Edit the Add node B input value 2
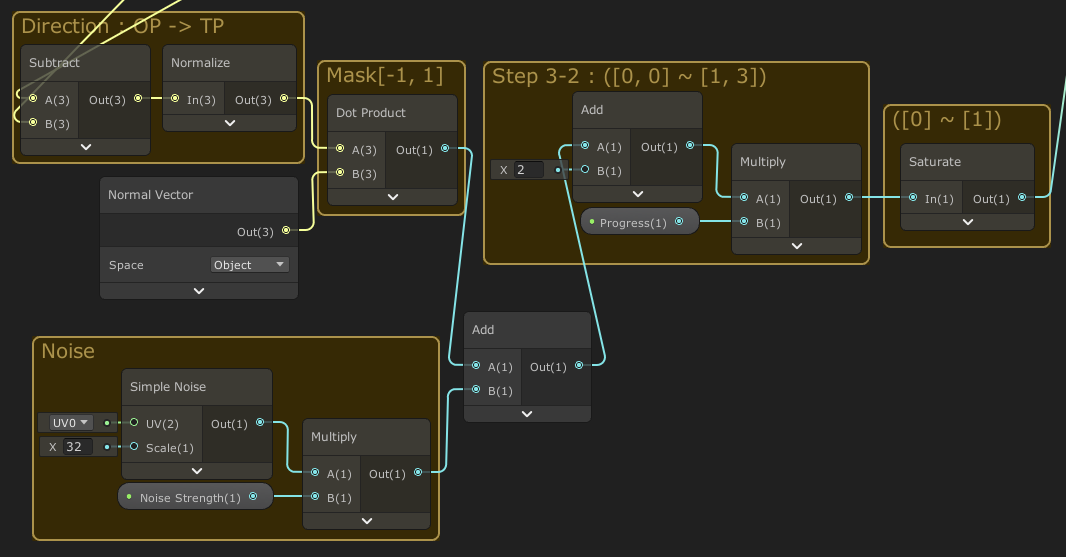This screenshot has height=557, width=1066. [529, 169]
